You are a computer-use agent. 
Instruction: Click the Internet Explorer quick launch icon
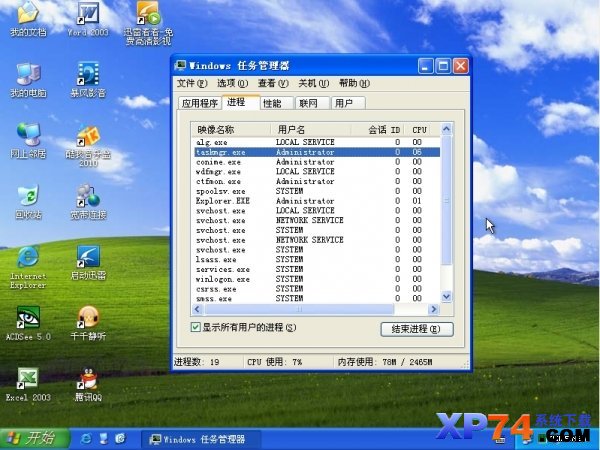[x=86, y=439]
